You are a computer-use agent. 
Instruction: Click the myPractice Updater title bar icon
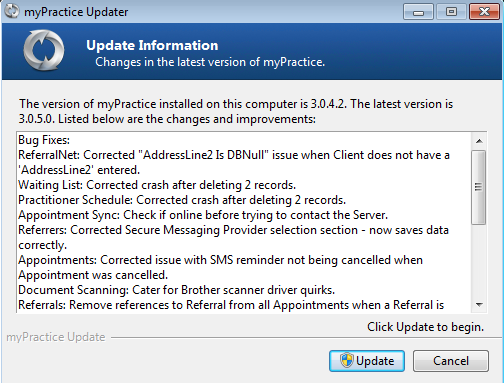click(x=12, y=11)
